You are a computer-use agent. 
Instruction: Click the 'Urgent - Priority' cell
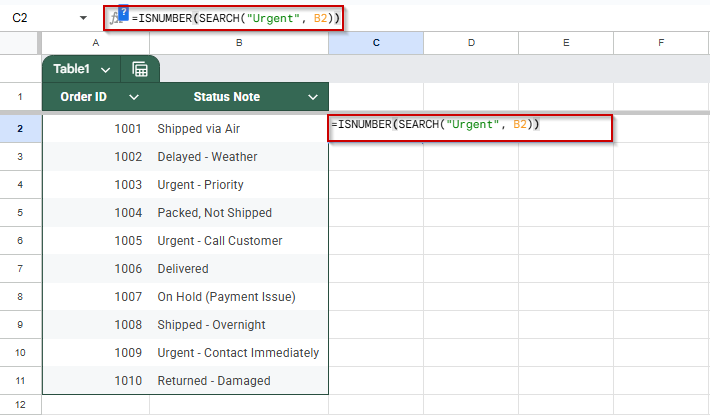[239, 185]
